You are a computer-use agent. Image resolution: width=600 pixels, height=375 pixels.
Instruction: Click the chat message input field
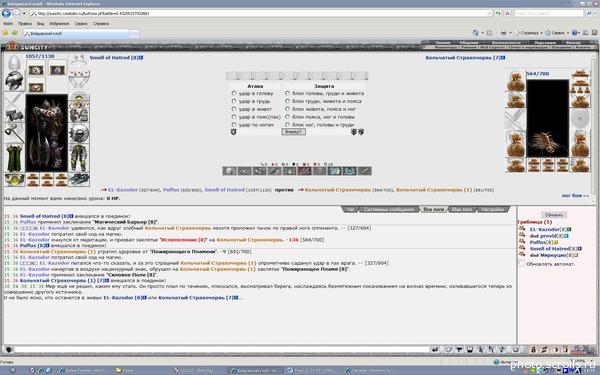point(222,349)
